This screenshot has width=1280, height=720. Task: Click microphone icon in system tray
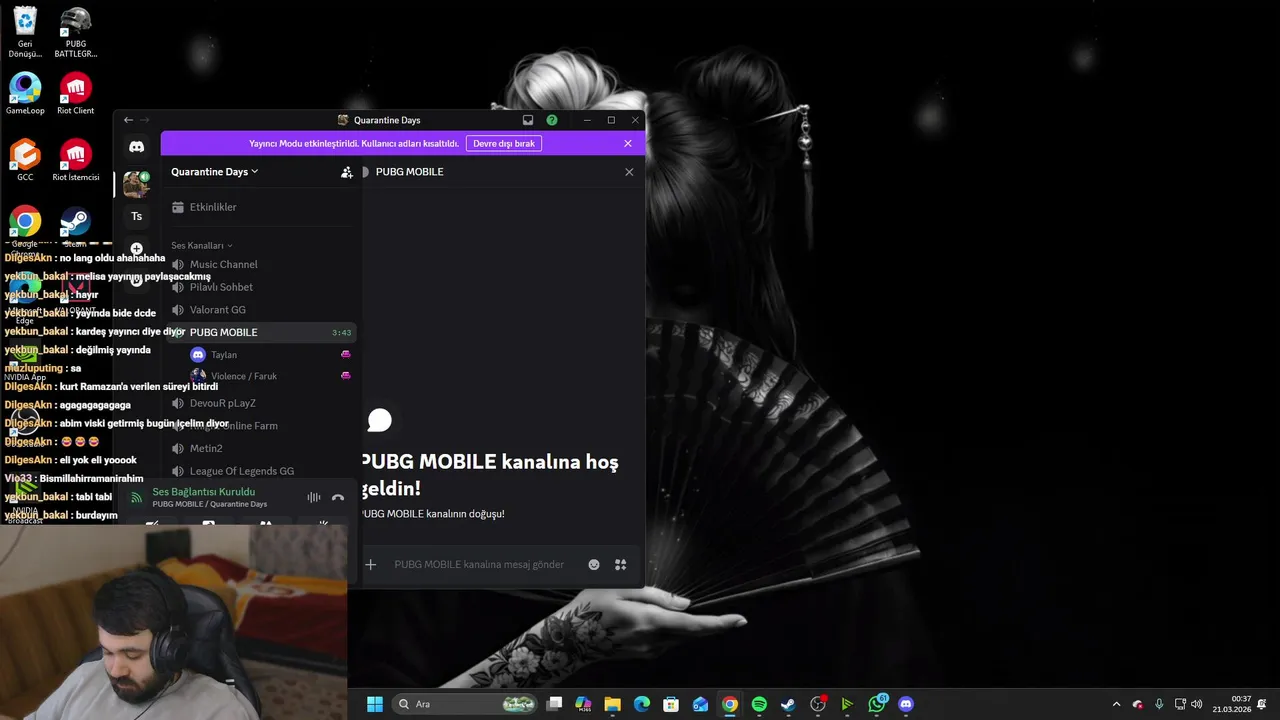click(x=1159, y=704)
